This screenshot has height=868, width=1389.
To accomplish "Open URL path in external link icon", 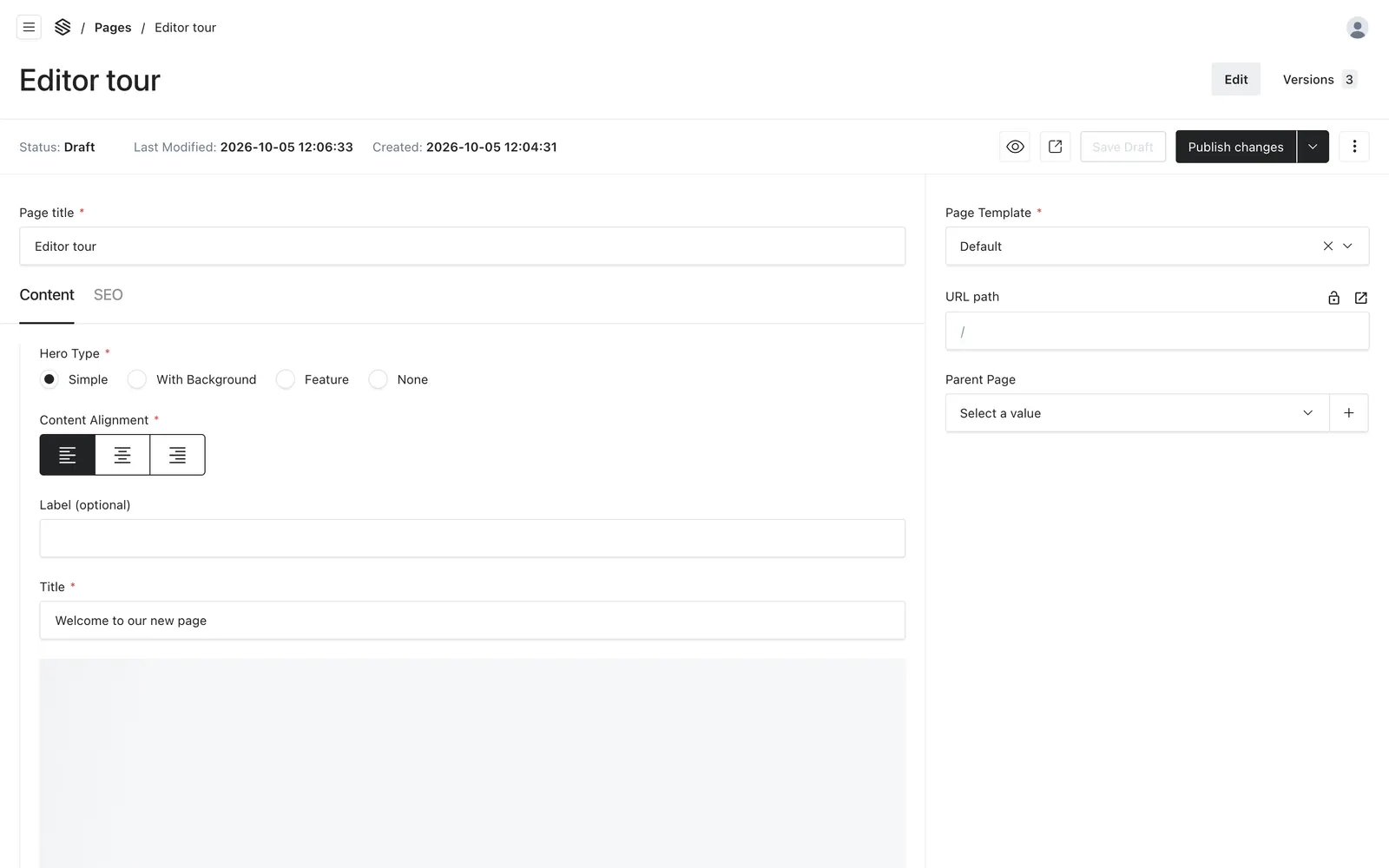I will (x=1360, y=298).
